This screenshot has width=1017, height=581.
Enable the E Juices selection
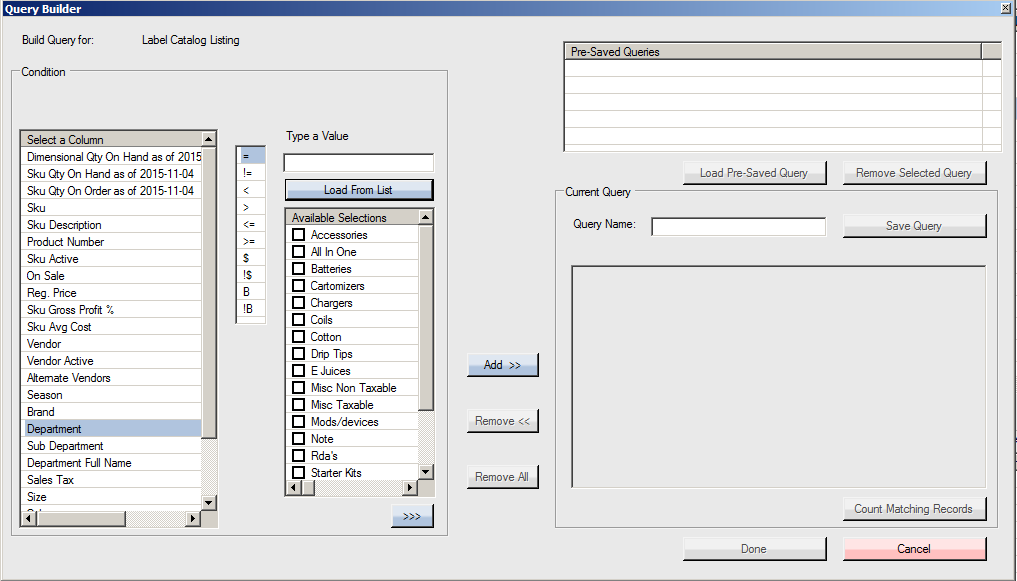pyautogui.click(x=298, y=371)
